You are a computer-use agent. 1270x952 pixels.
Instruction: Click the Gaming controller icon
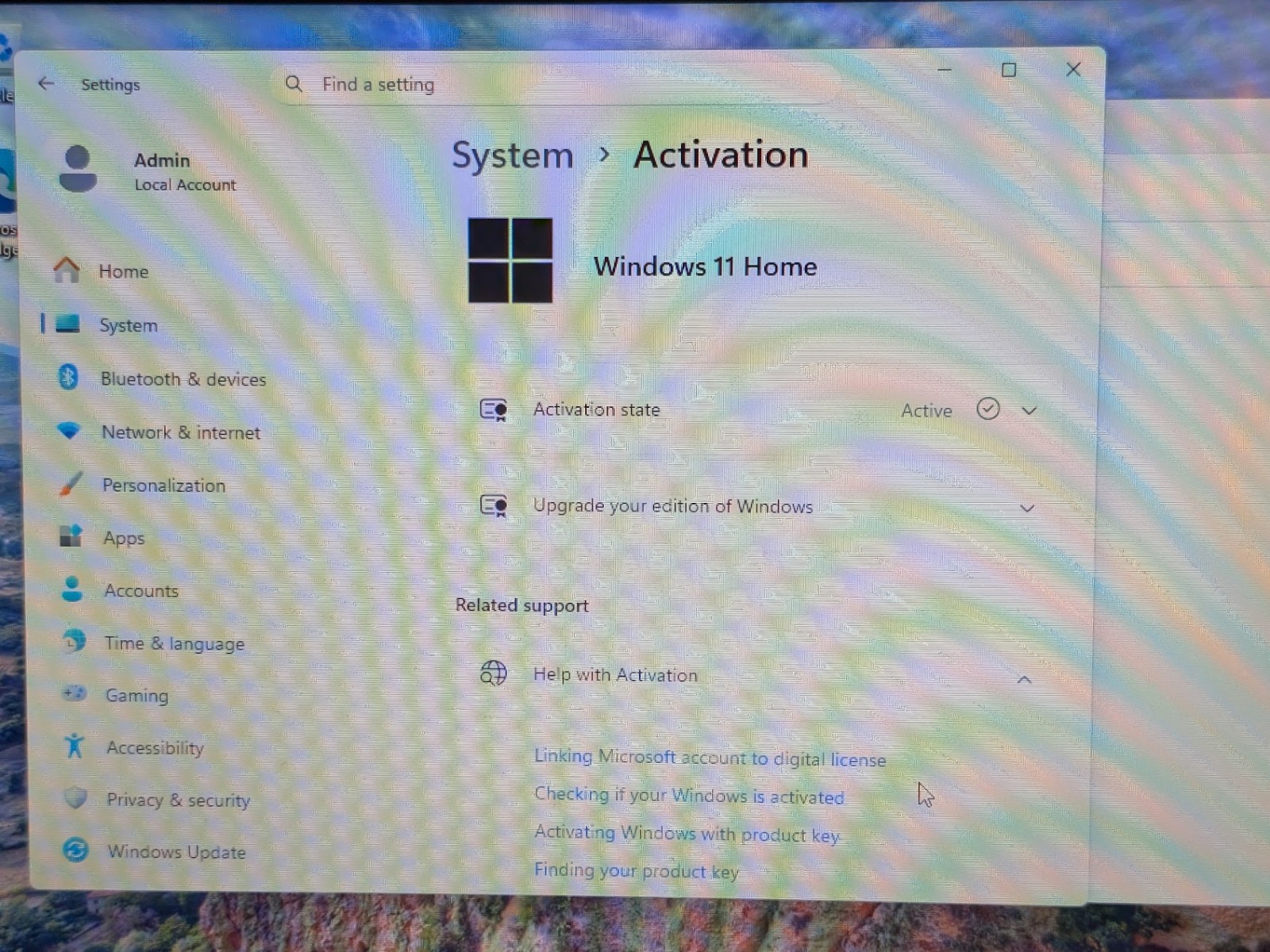coord(75,693)
